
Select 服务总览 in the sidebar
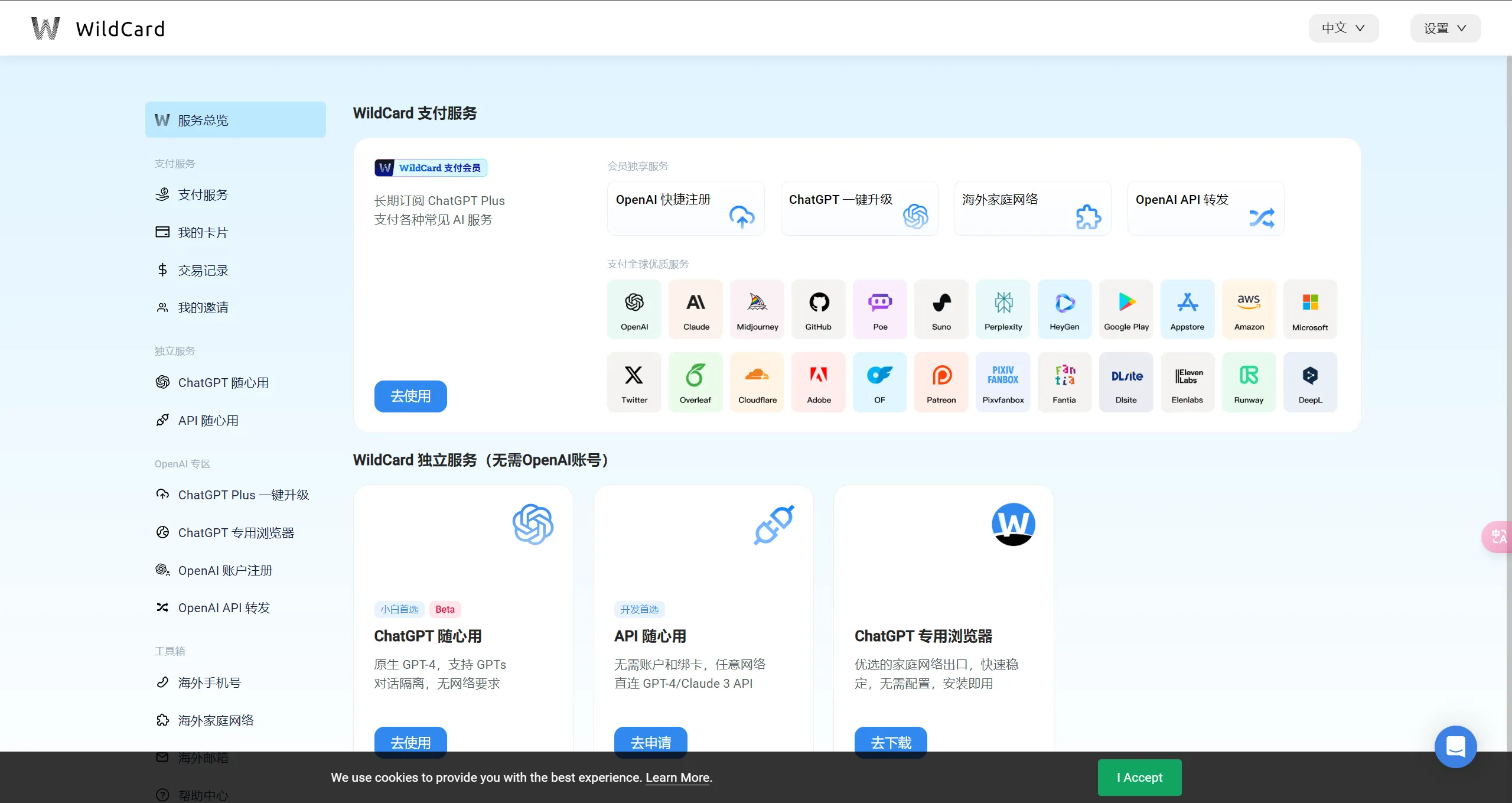tap(236, 120)
